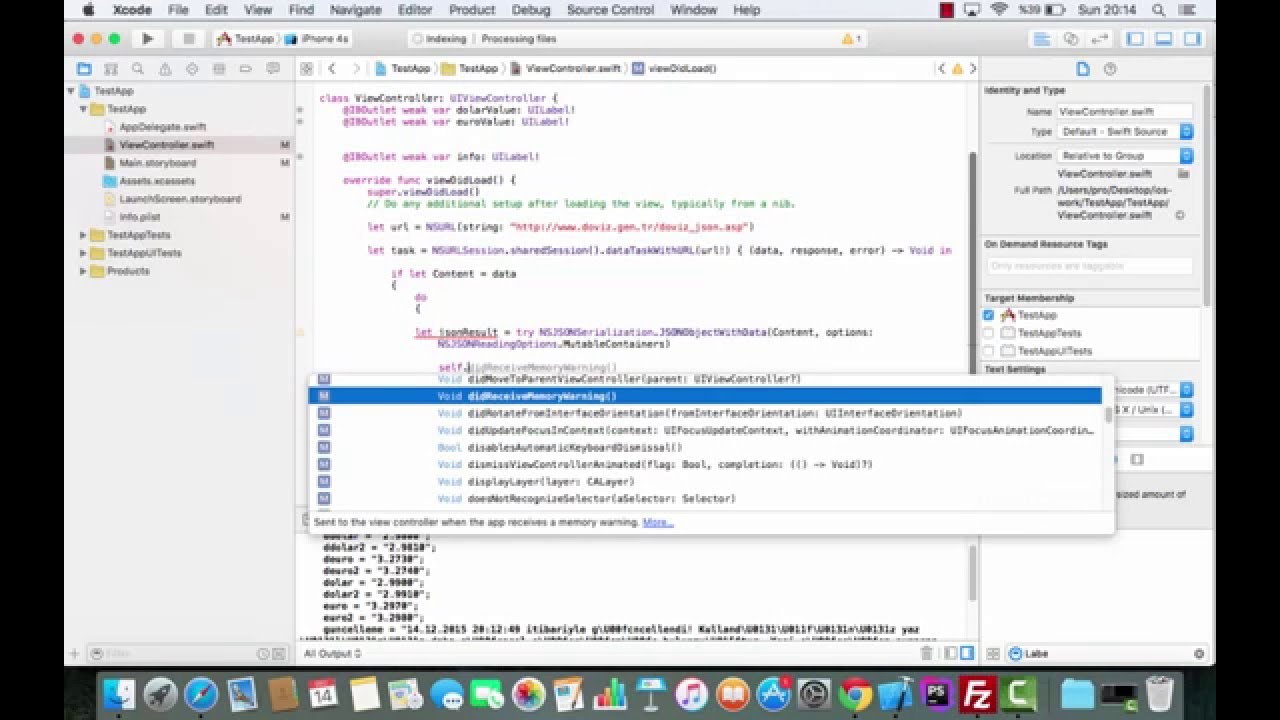Viewport: 1280px width, 720px height.
Task: Open FileZilla from the Dock
Action: 977,693
